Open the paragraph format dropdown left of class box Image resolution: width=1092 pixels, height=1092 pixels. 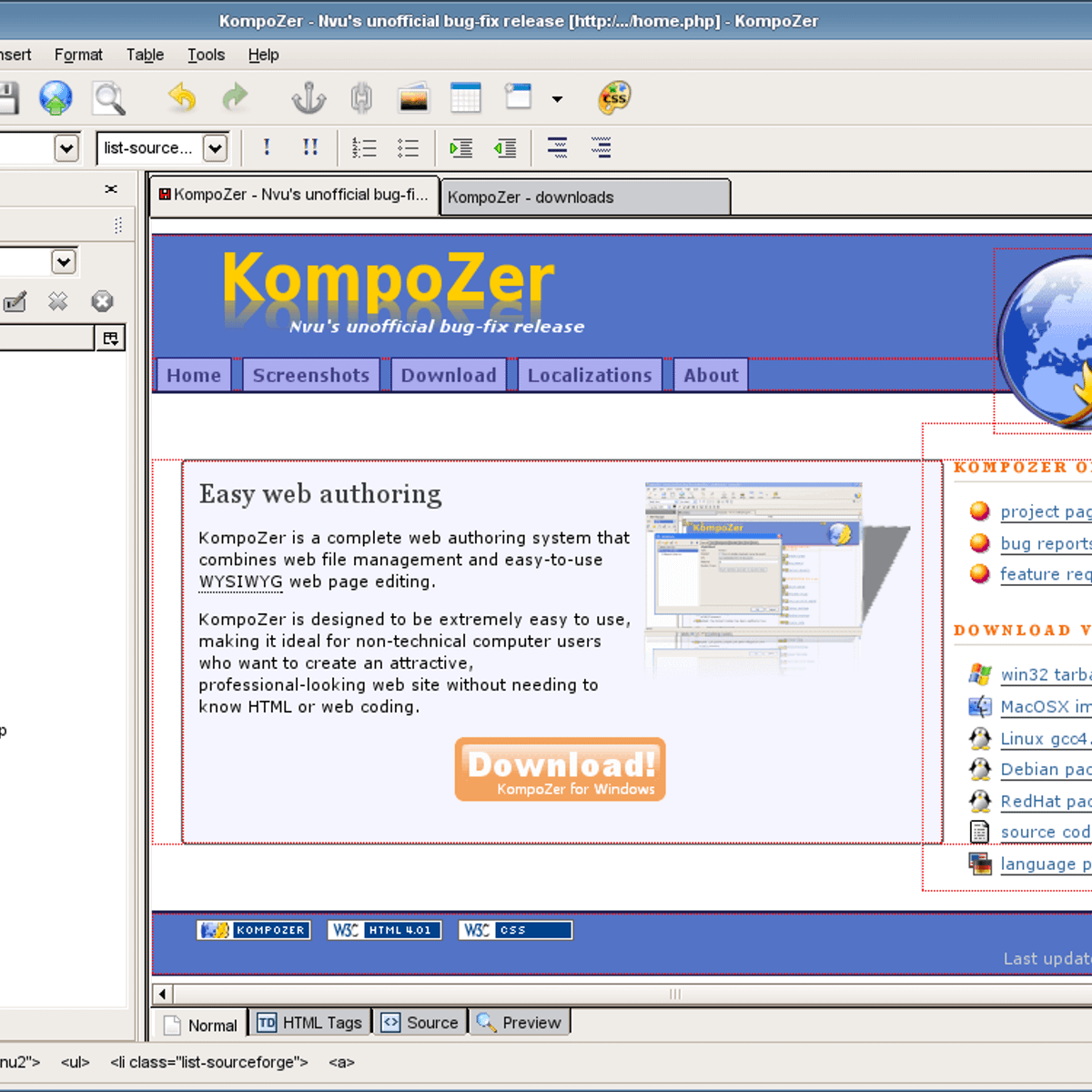[x=66, y=147]
